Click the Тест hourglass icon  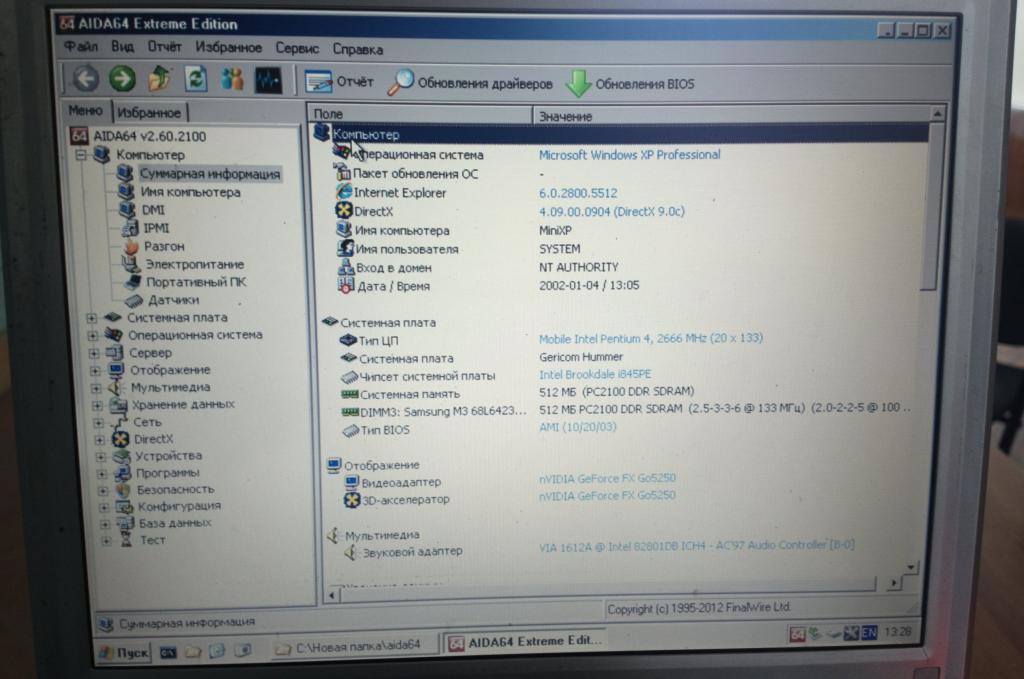tap(126, 540)
